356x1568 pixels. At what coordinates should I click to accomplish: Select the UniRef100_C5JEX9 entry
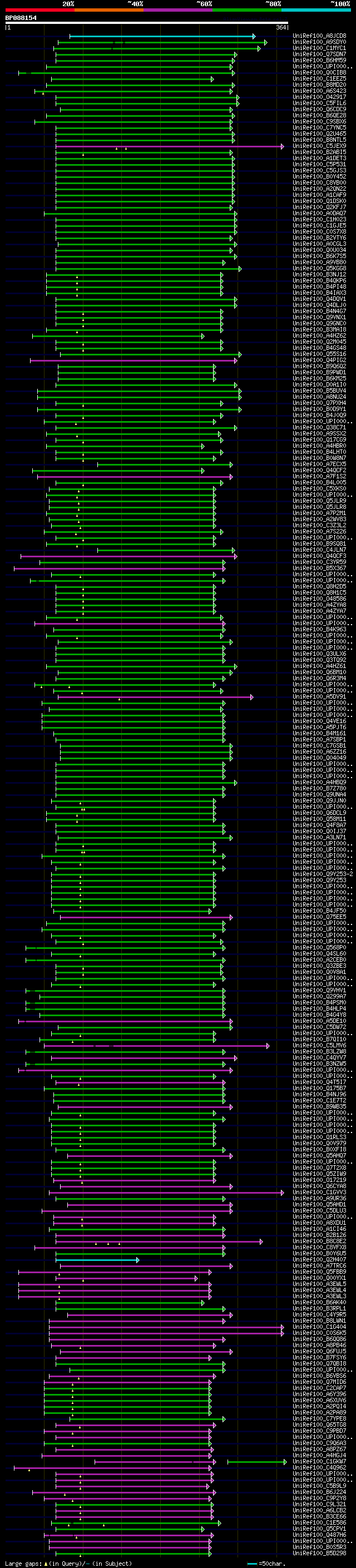pos(319,147)
